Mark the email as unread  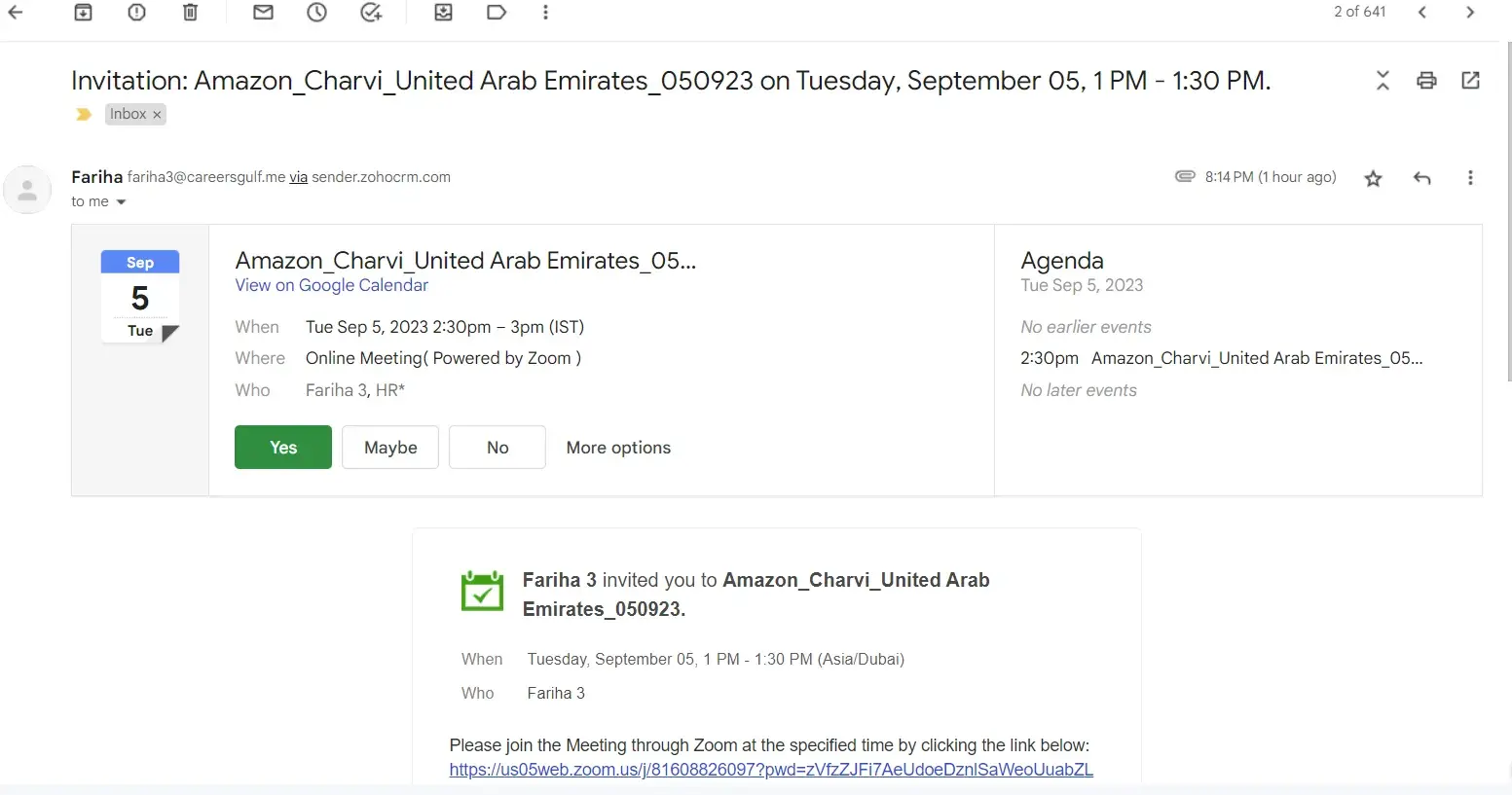pos(263,13)
